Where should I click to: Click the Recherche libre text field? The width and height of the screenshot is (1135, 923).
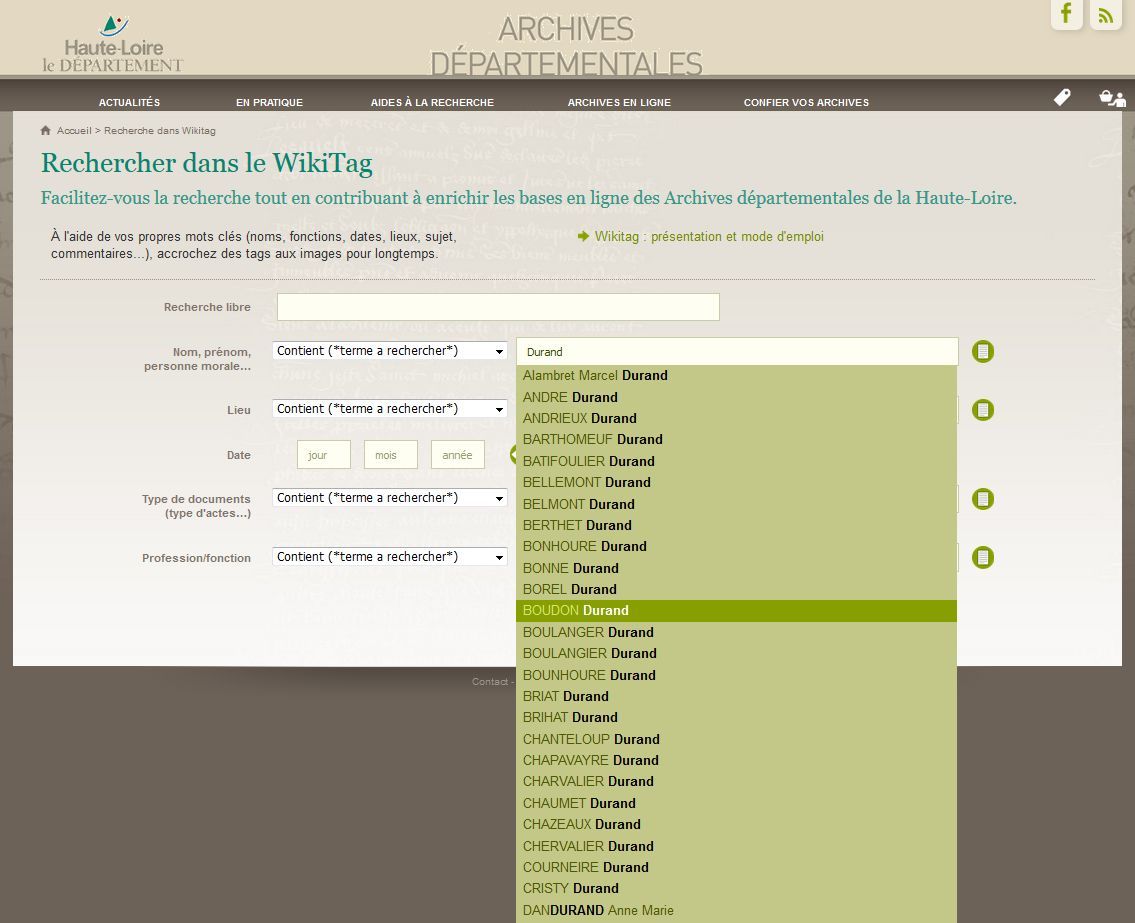click(498, 307)
